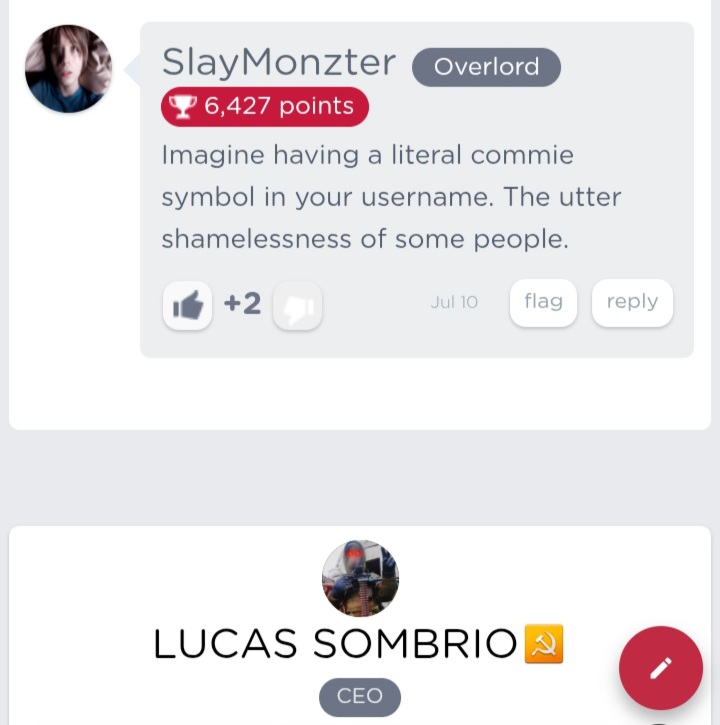Click the speech bubble pointer beside avatar

(x=132, y=69)
